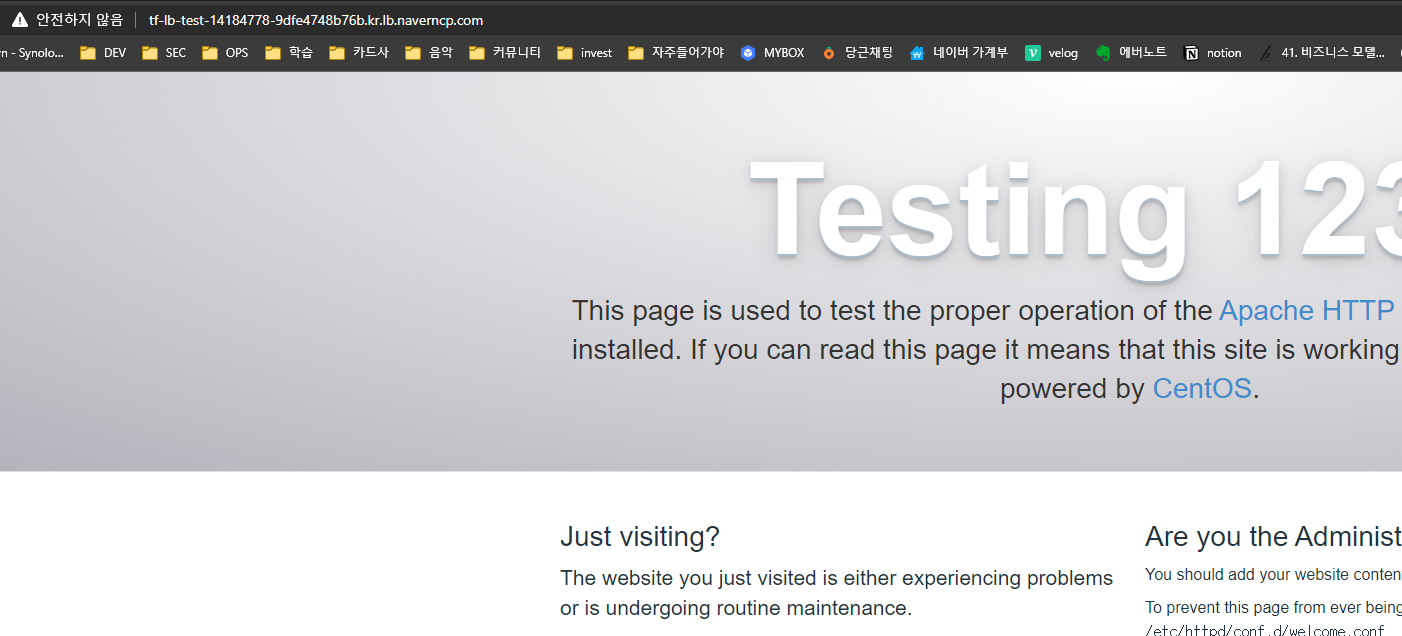Click the 안전하지 않음 security label
Screen dimensions: 1402x636
pyautogui.click(x=80, y=20)
